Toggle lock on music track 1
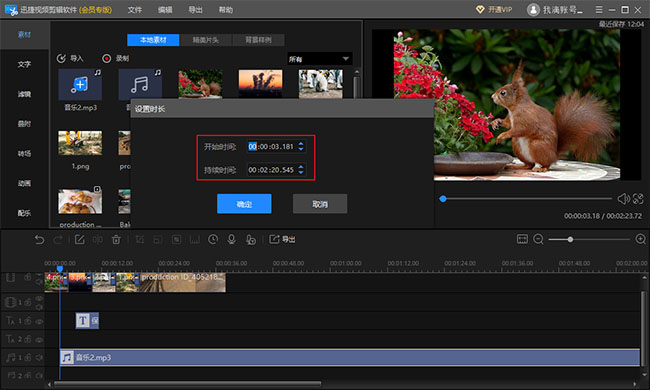Screen dimensions: 650x390 tap(28, 357)
